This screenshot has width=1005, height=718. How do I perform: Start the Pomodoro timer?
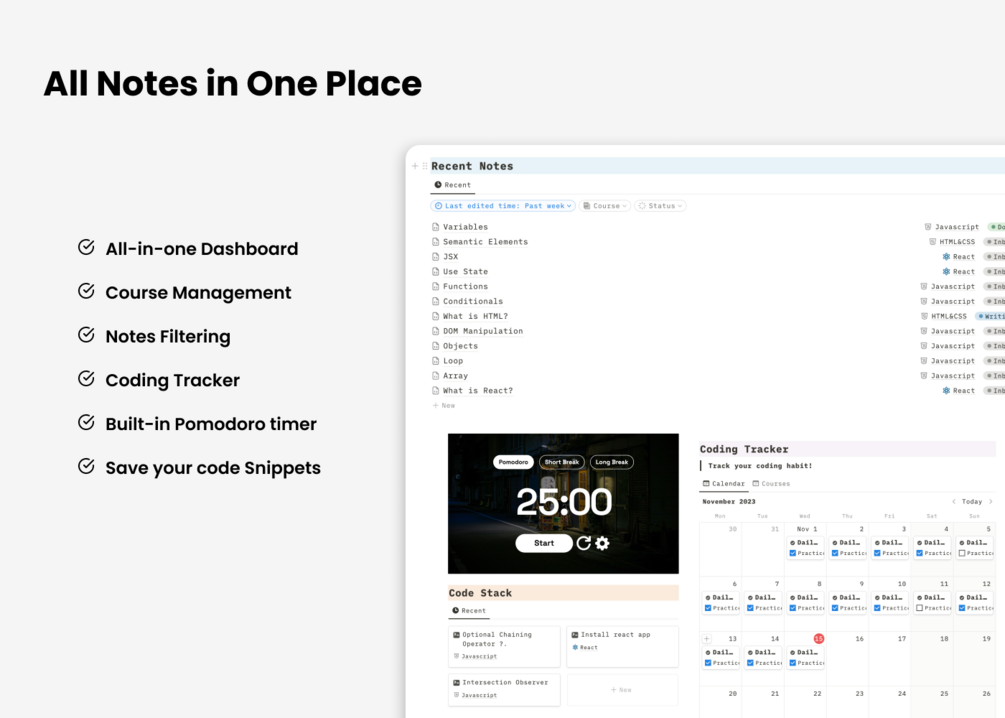[544, 543]
